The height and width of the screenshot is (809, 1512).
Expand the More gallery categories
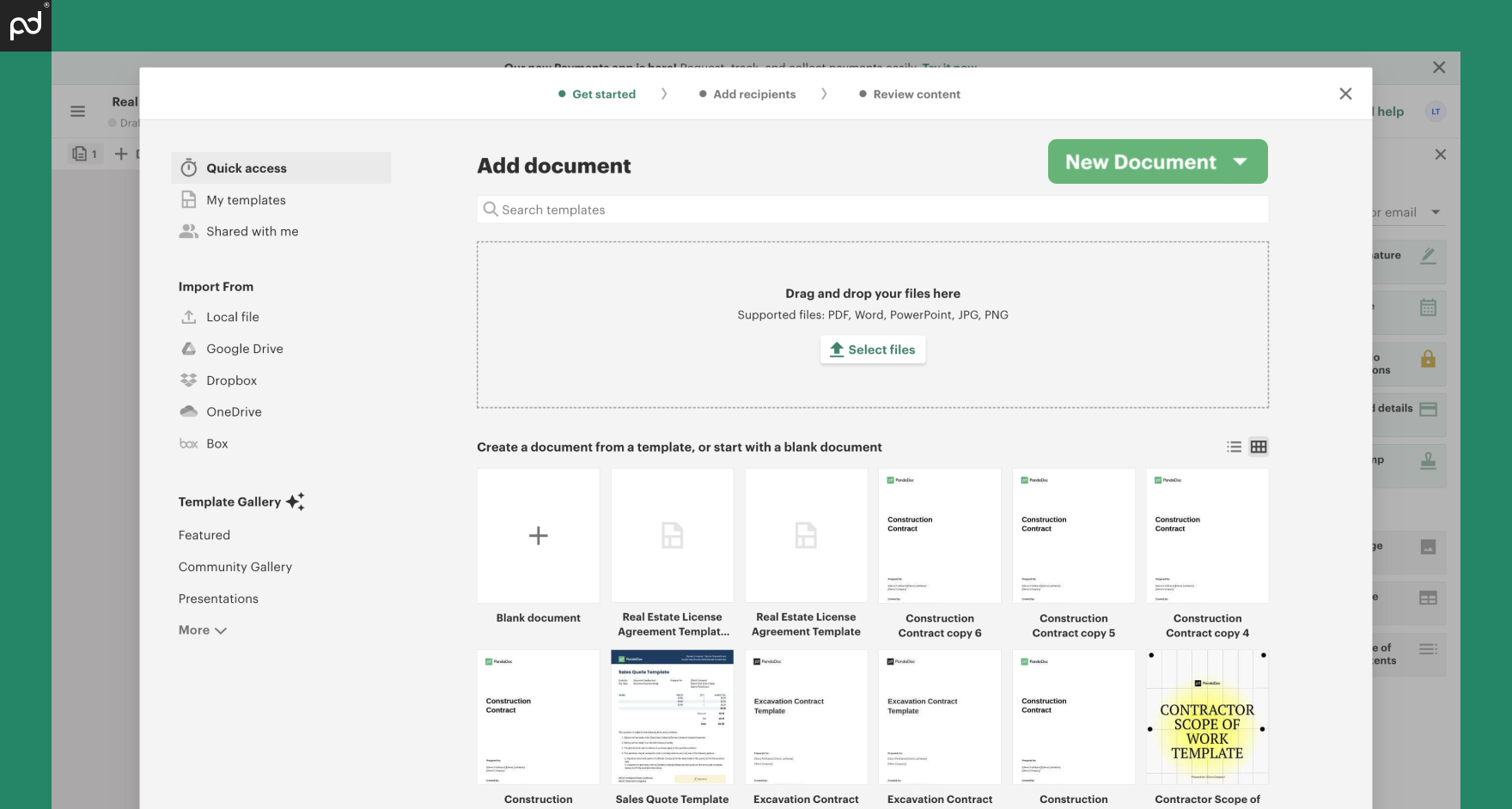coord(203,630)
